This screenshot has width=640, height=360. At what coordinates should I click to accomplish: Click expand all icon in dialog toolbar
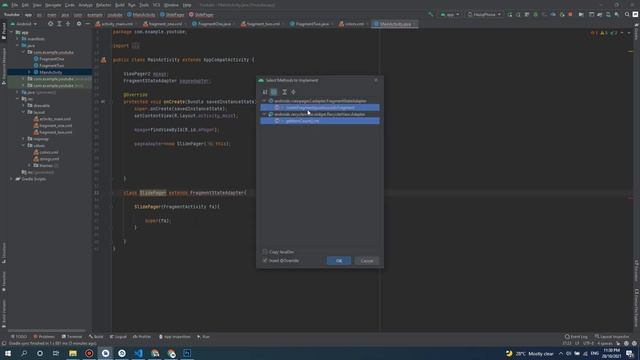284,92
